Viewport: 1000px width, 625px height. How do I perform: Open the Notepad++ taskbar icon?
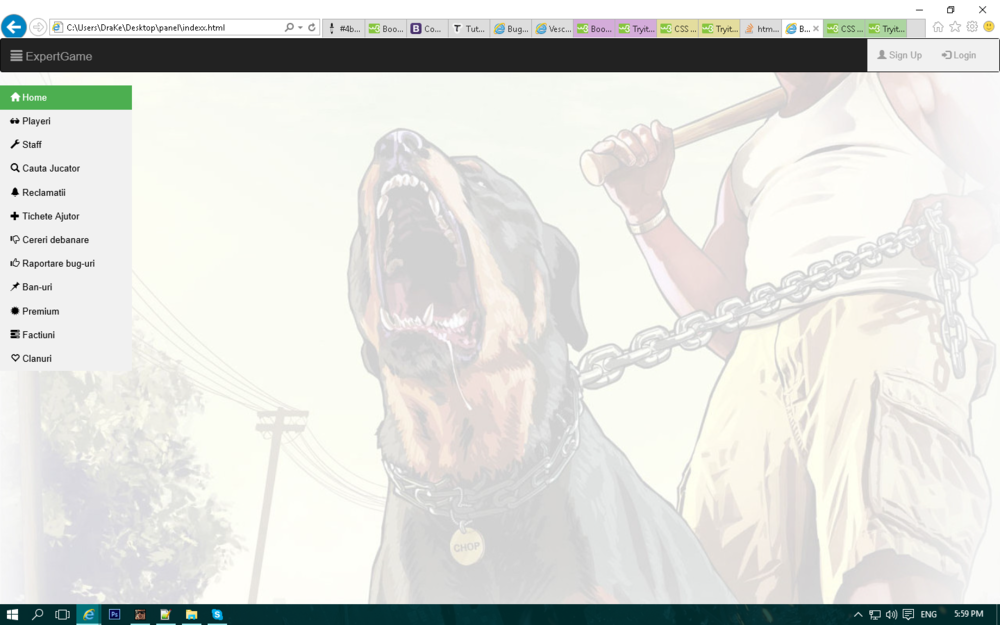click(166, 614)
